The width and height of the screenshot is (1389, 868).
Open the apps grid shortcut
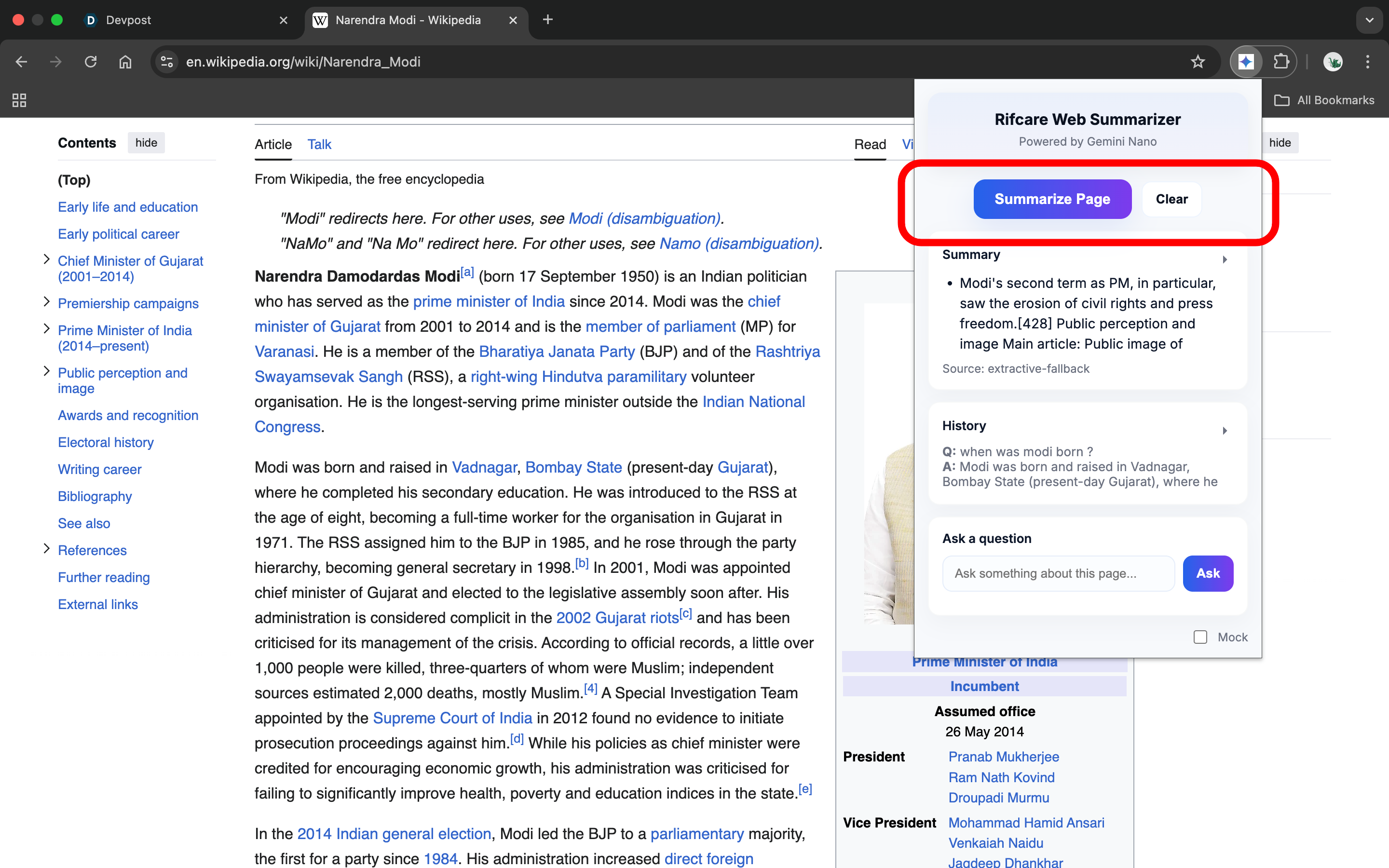point(19,100)
